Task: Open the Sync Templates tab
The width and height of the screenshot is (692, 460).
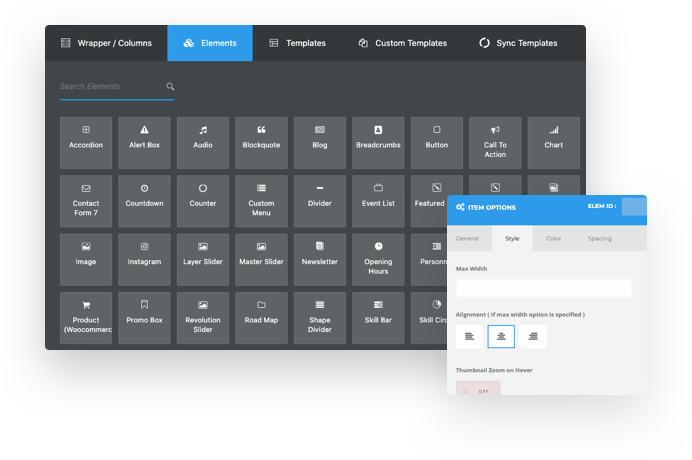Action: pyautogui.click(x=518, y=43)
